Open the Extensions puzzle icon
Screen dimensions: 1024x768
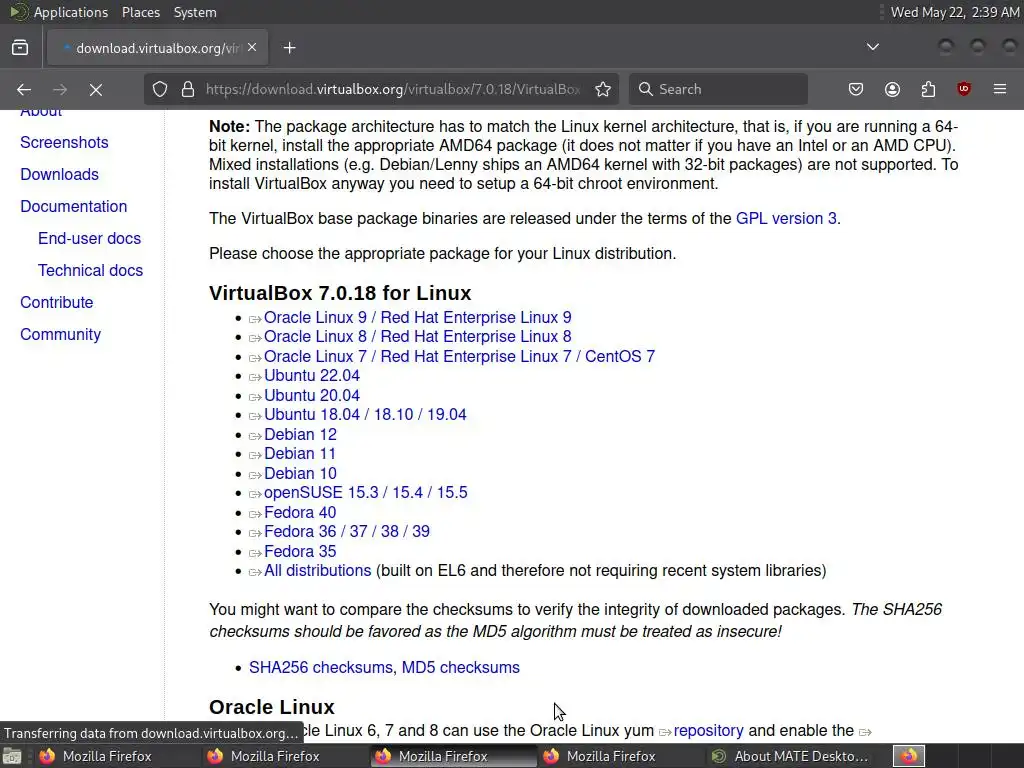click(x=928, y=89)
